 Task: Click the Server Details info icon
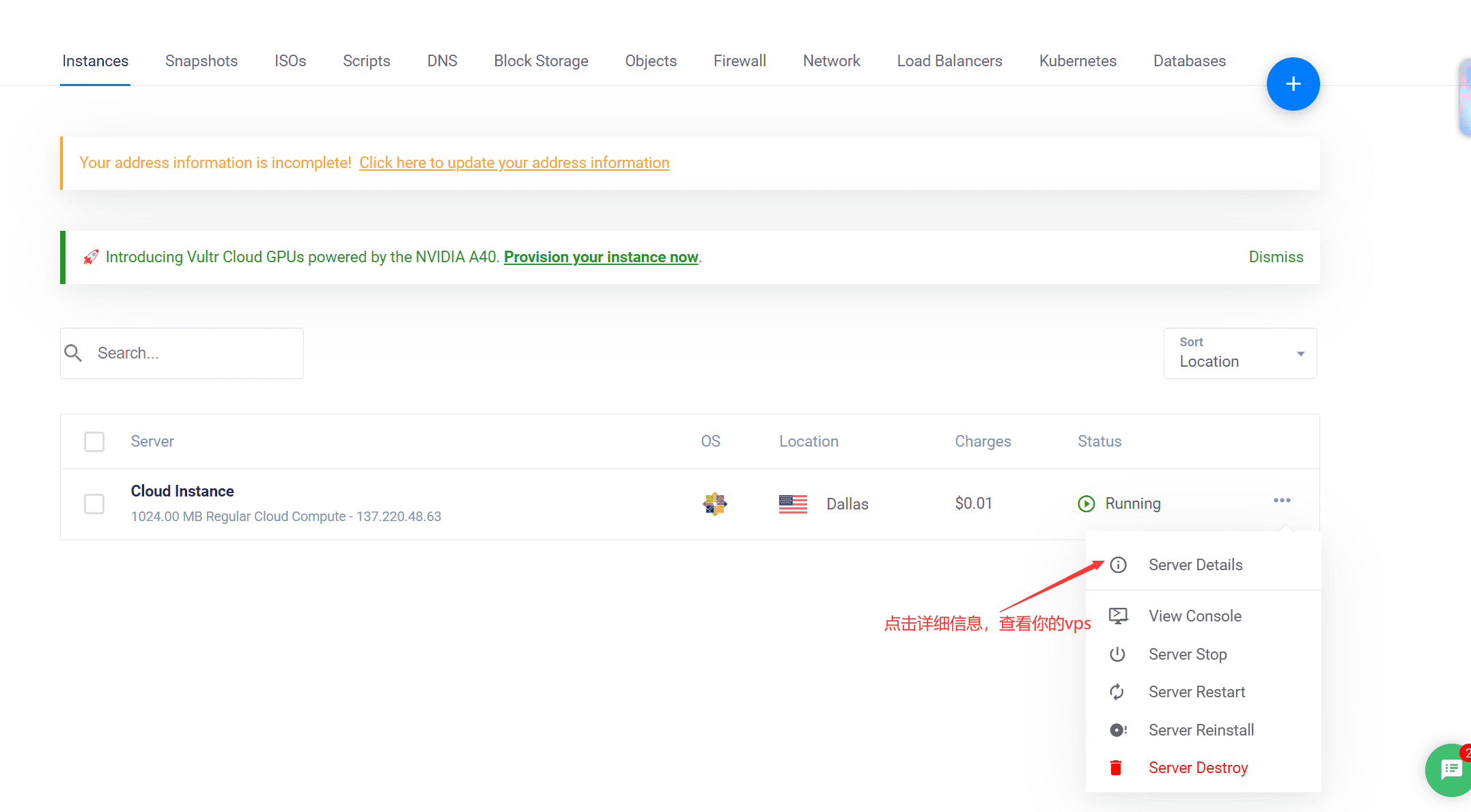coord(1118,565)
